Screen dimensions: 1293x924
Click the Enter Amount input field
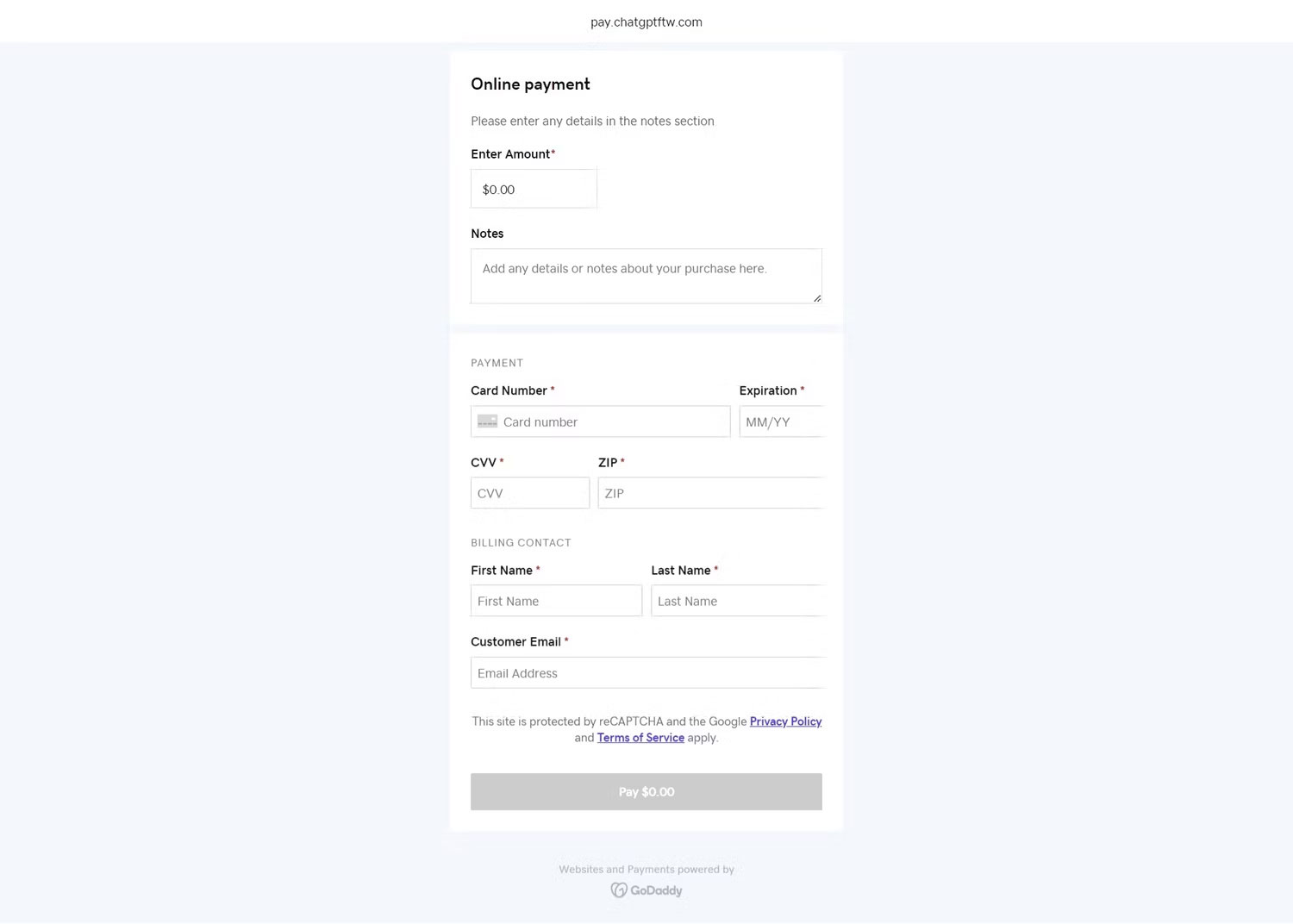tap(534, 189)
